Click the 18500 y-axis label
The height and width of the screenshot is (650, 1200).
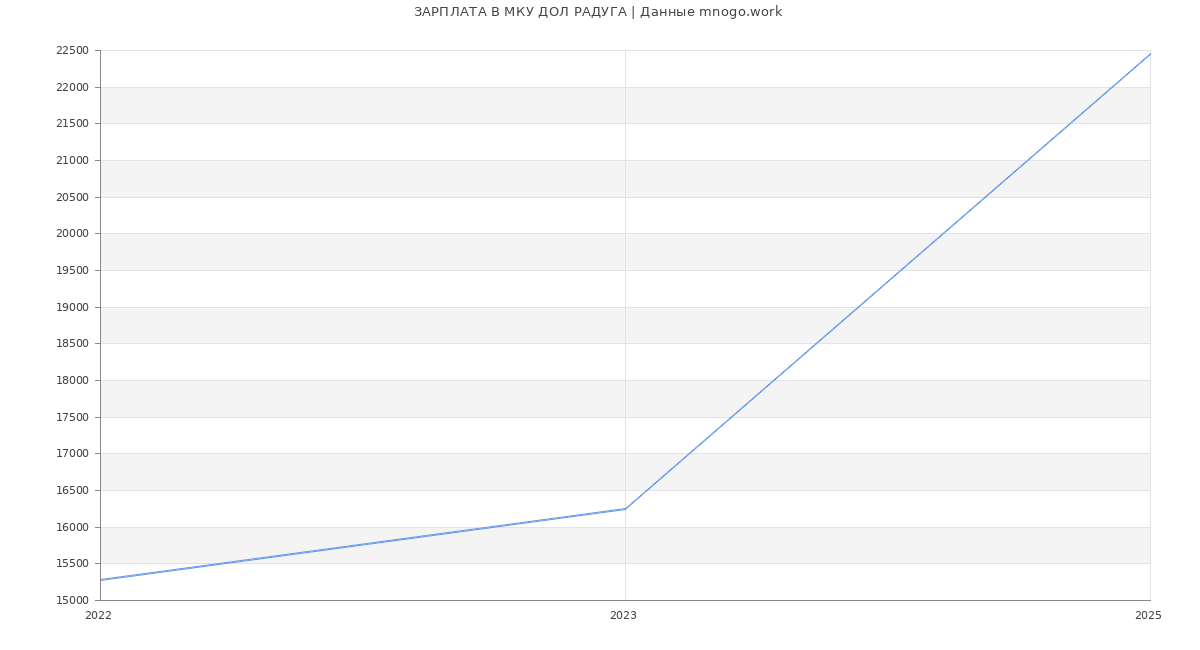(x=72, y=344)
